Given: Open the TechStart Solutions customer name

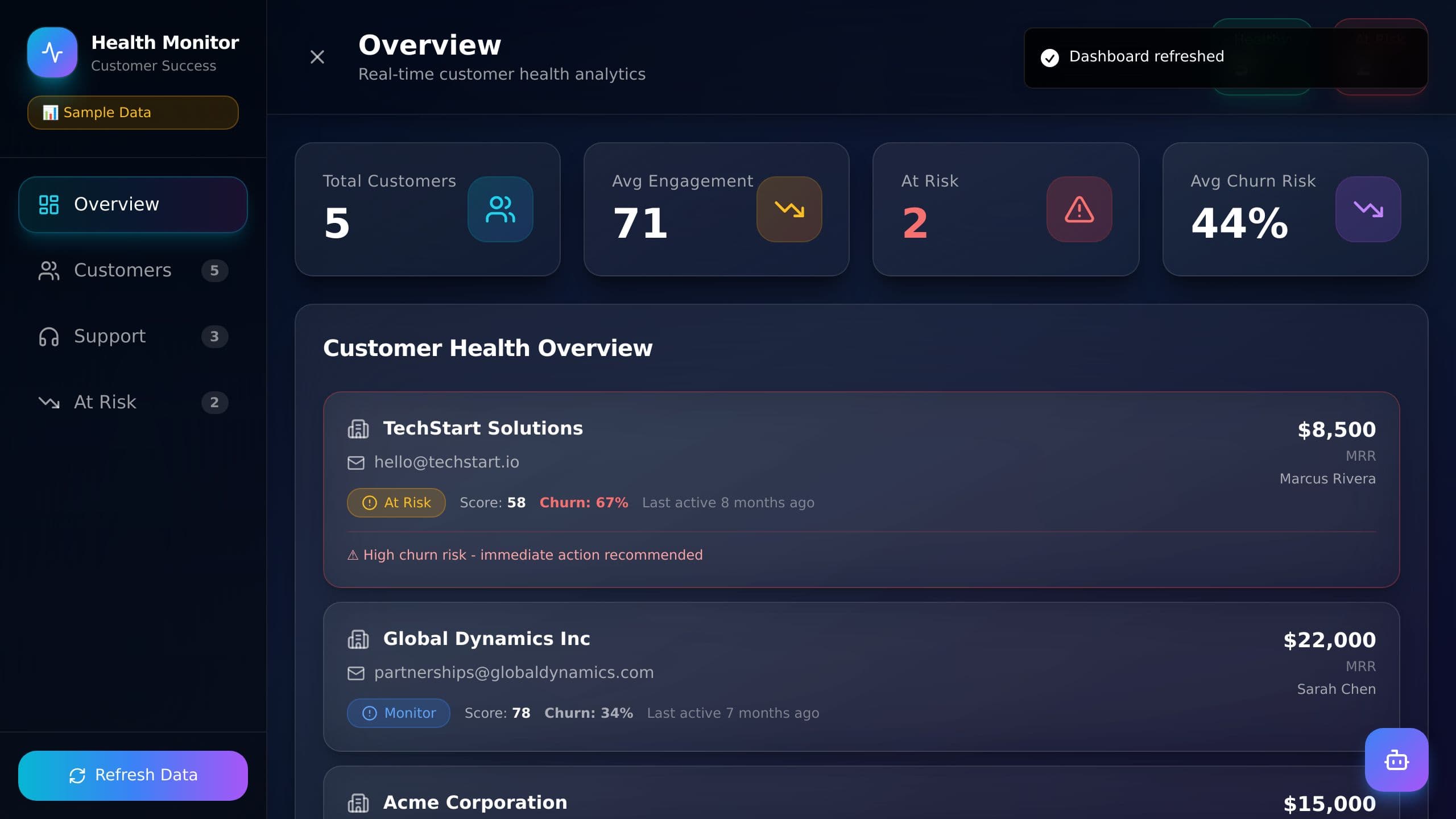Looking at the screenshot, I should (x=483, y=428).
